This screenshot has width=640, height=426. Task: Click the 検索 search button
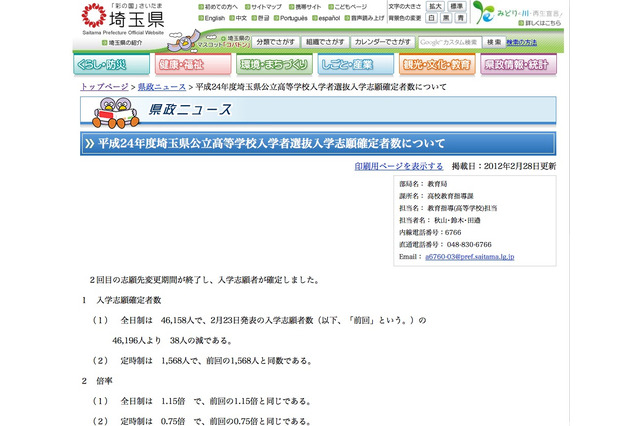[494, 42]
